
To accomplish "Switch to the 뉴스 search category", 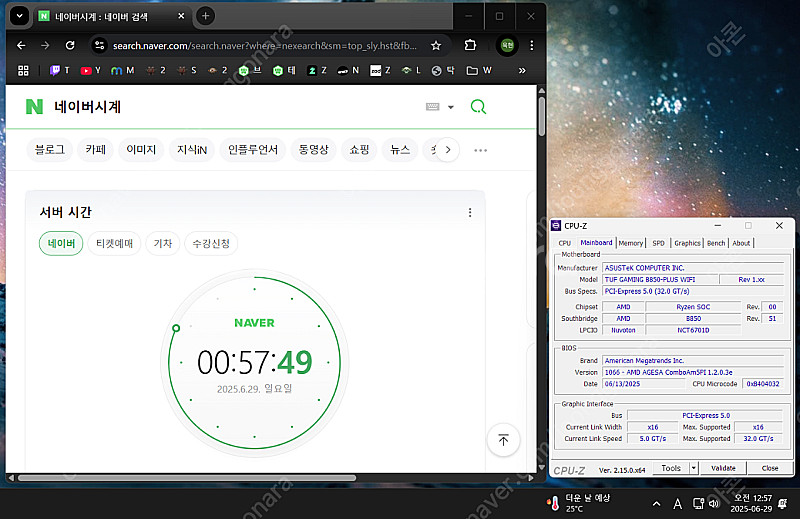I will point(399,150).
